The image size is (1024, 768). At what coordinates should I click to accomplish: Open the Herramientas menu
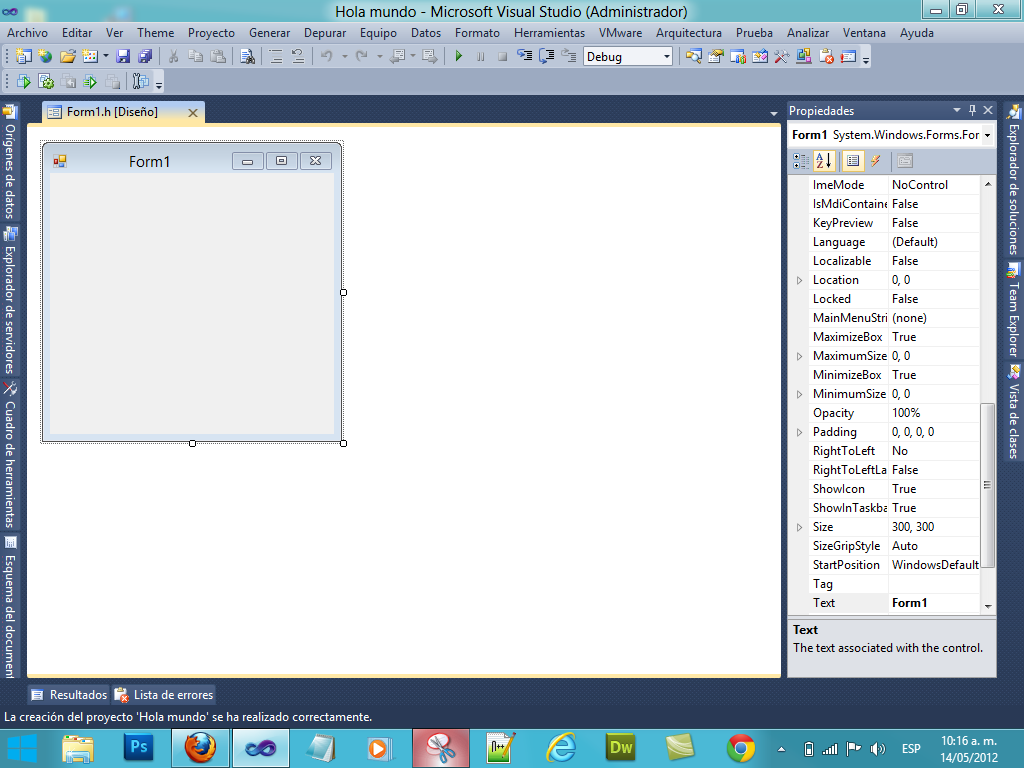(549, 33)
